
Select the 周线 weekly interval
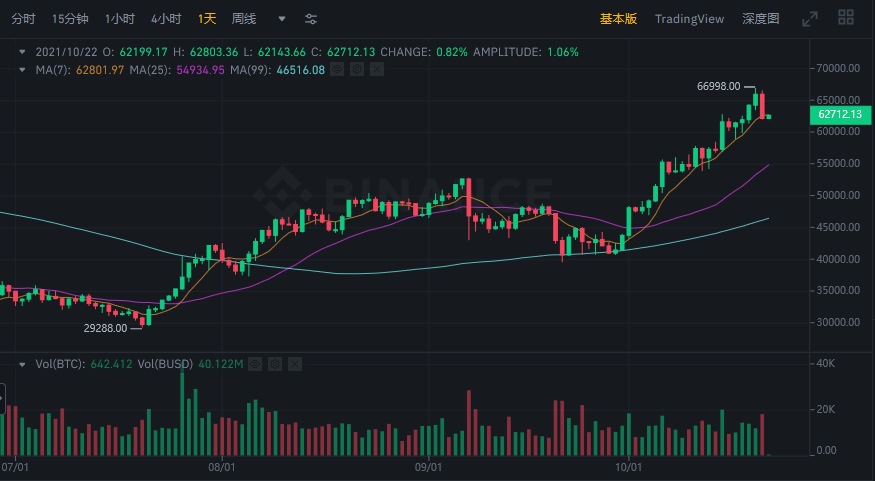(244, 19)
